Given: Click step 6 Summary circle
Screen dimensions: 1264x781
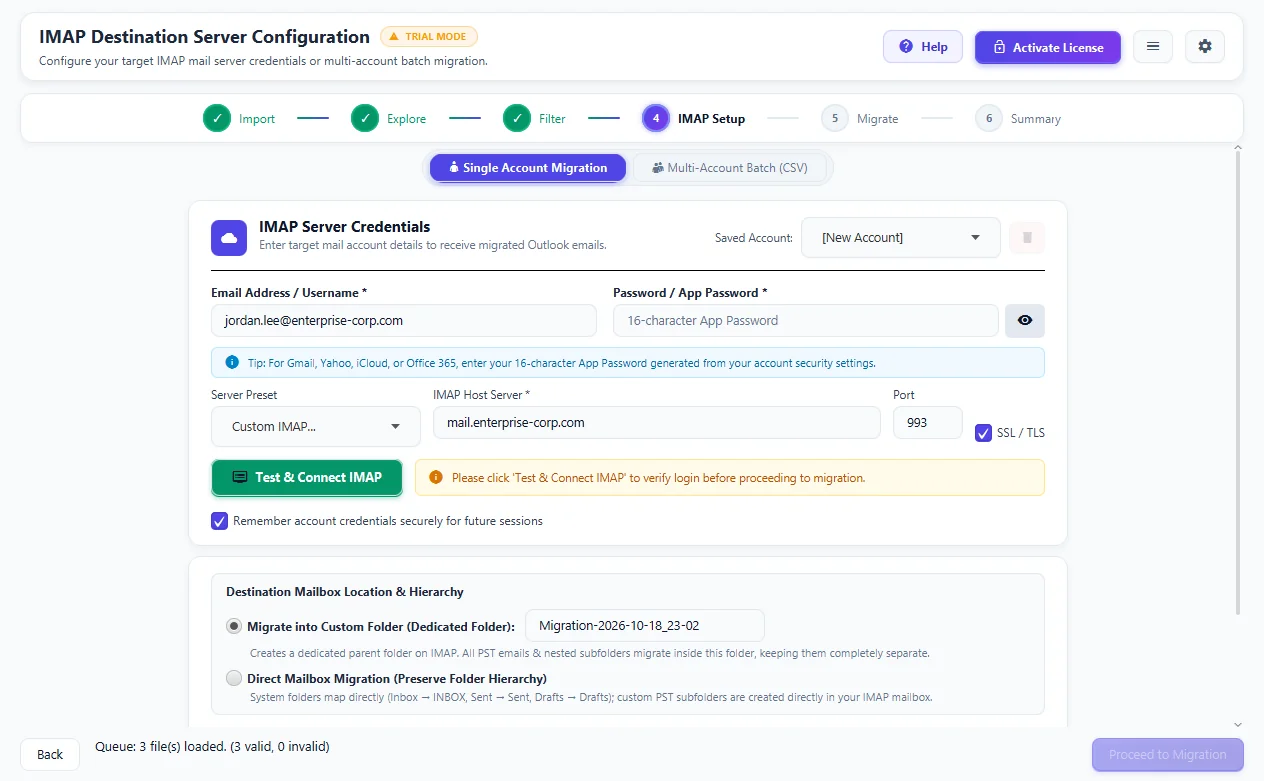Looking at the screenshot, I should pos(989,118).
